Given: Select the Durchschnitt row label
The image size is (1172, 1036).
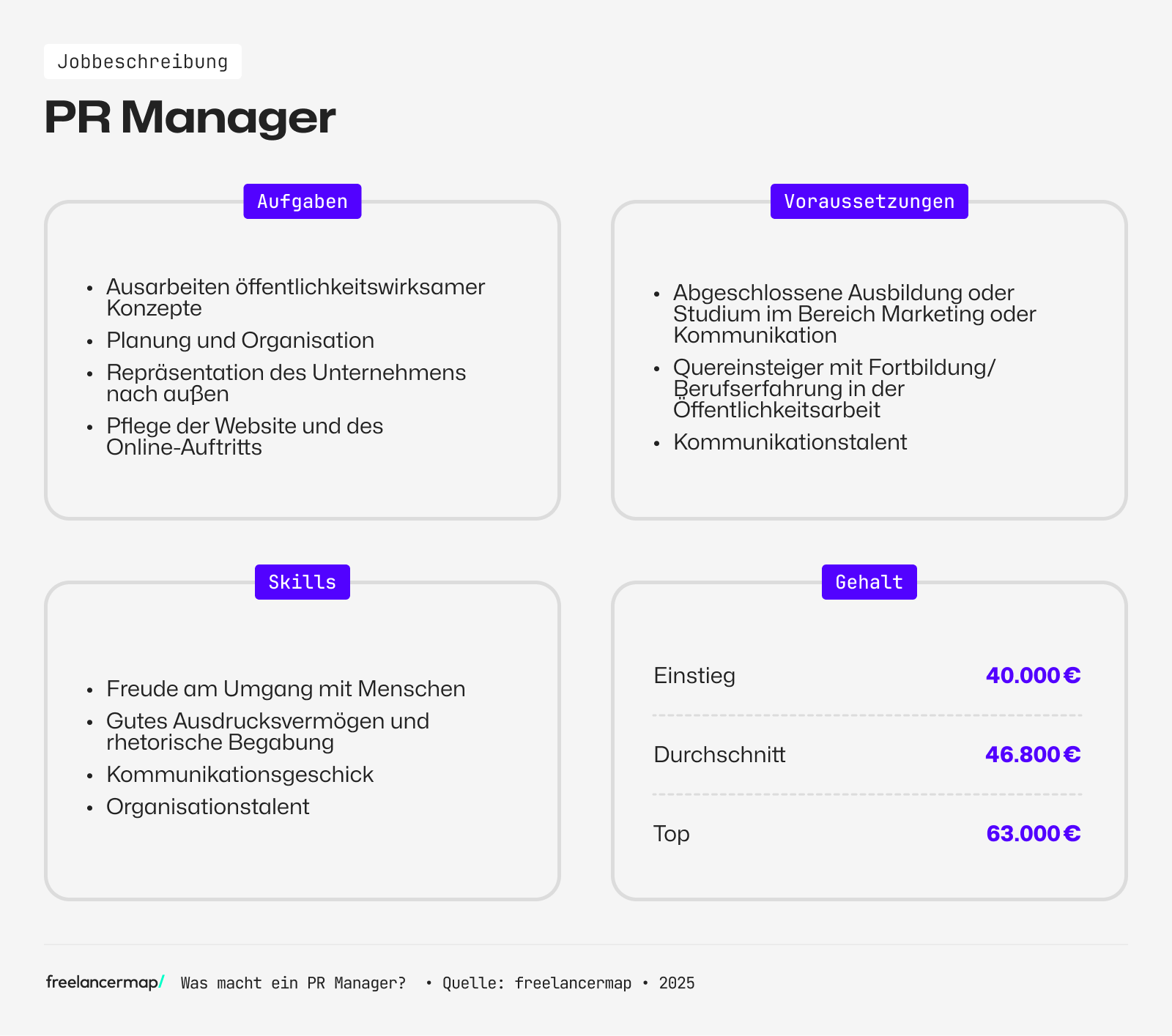Looking at the screenshot, I should pos(719,754).
